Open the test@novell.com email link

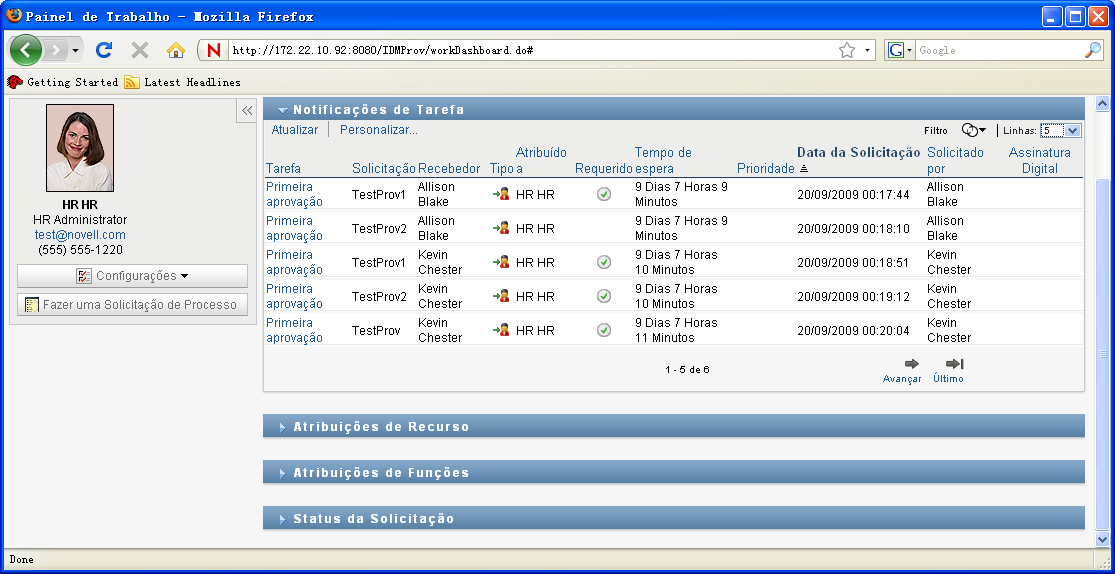click(x=80, y=235)
